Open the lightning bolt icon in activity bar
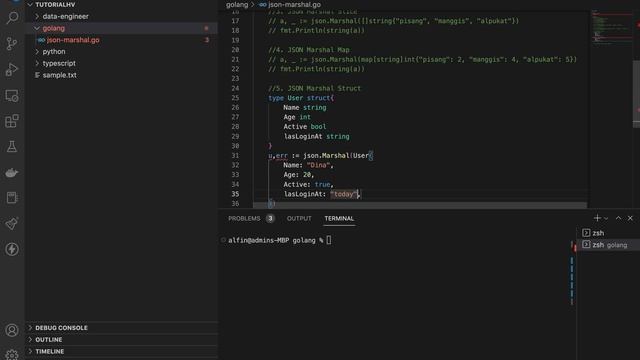Viewport: 640px width, 360px height. tap(12, 249)
